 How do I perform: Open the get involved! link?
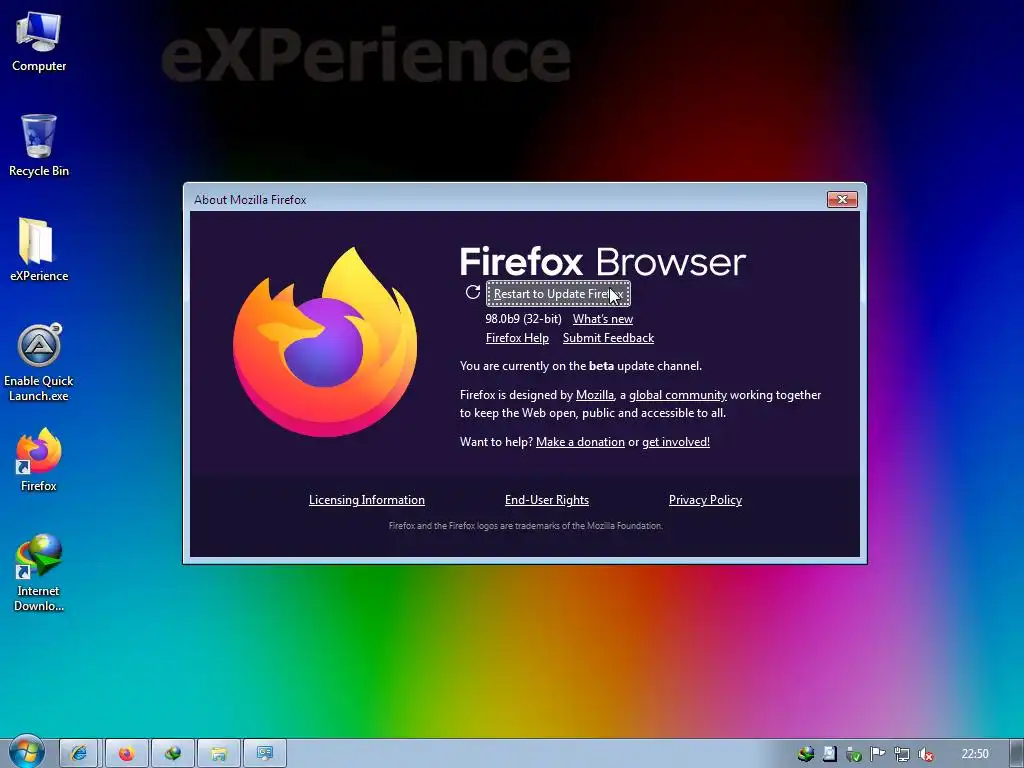tap(676, 441)
